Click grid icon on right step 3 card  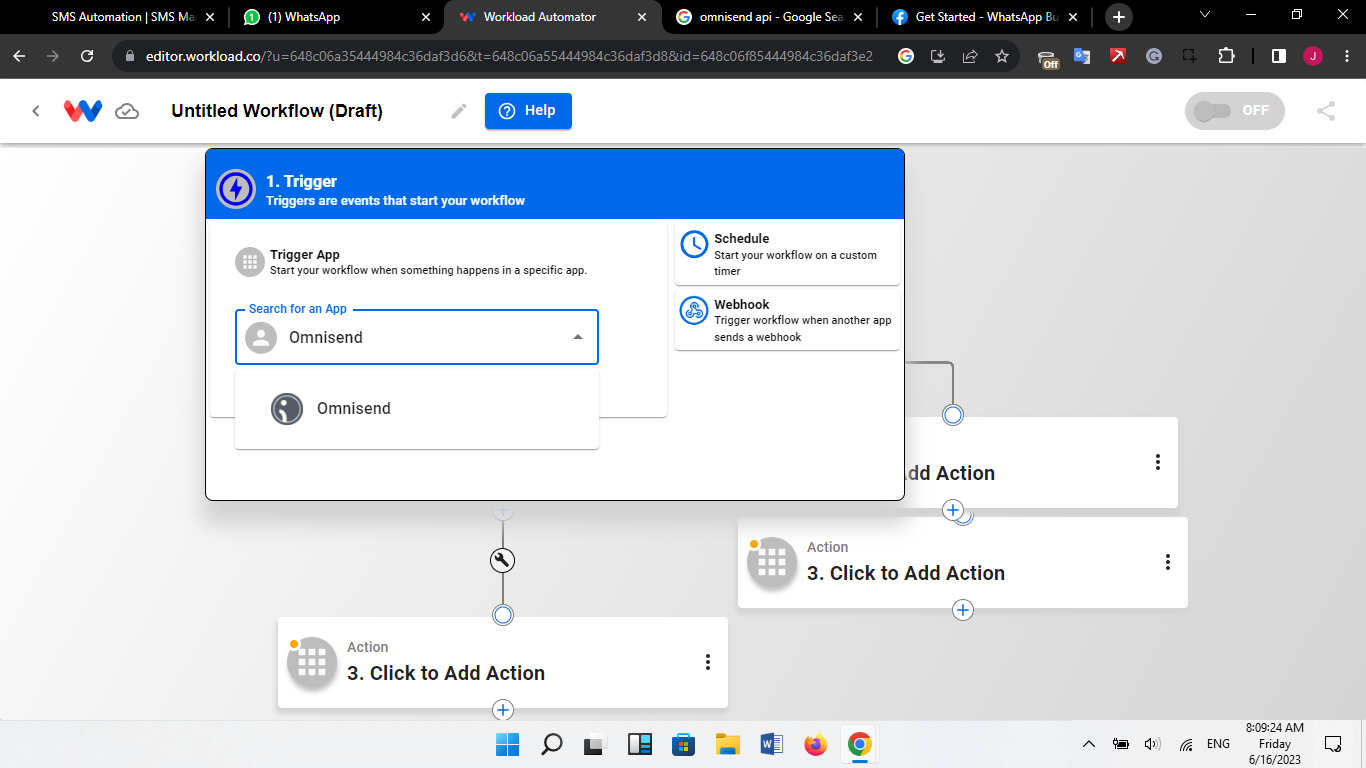pos(772,562)
